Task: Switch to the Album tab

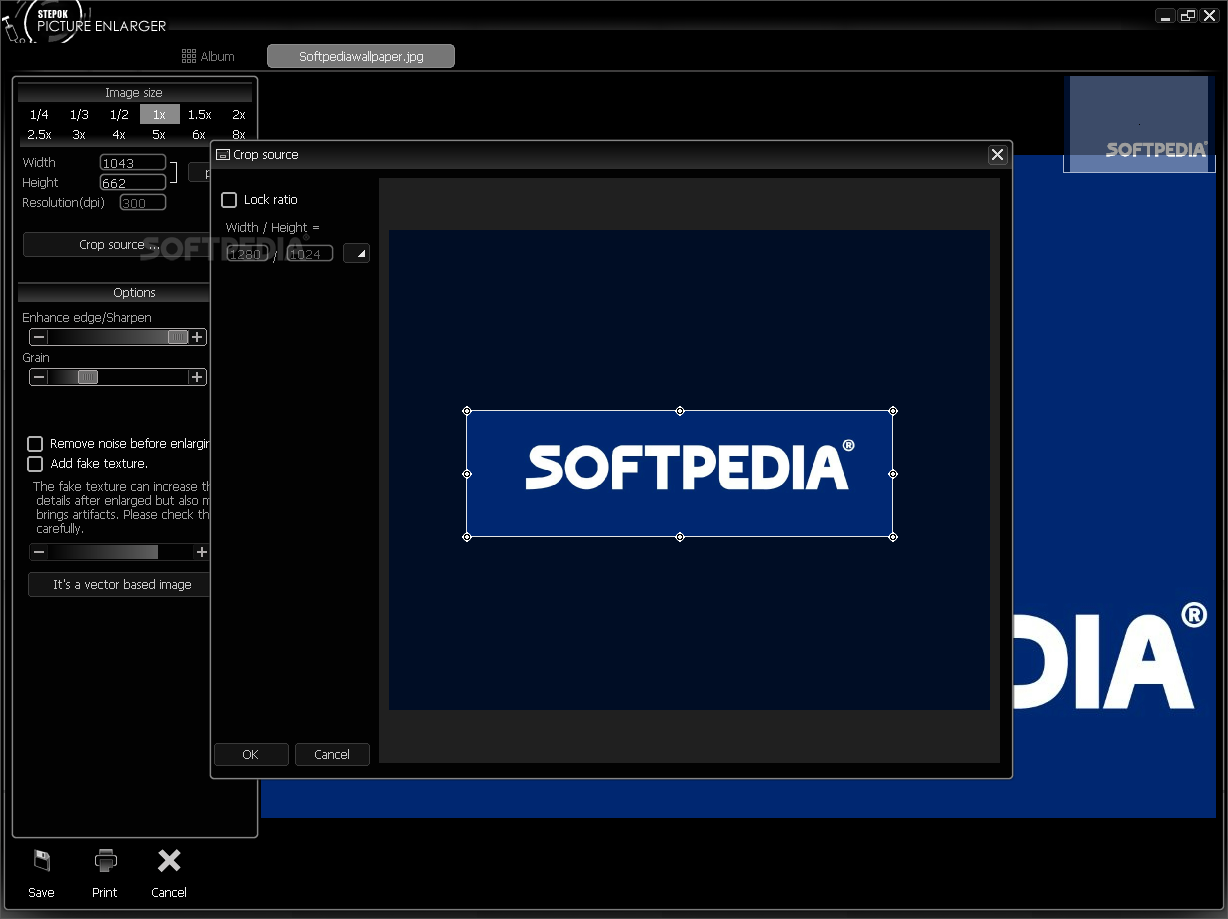Action: click(208, 57)
